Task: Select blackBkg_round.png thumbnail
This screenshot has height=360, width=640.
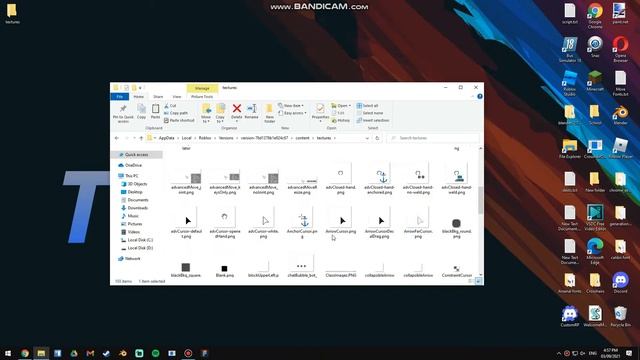Action: coord(456,224)
